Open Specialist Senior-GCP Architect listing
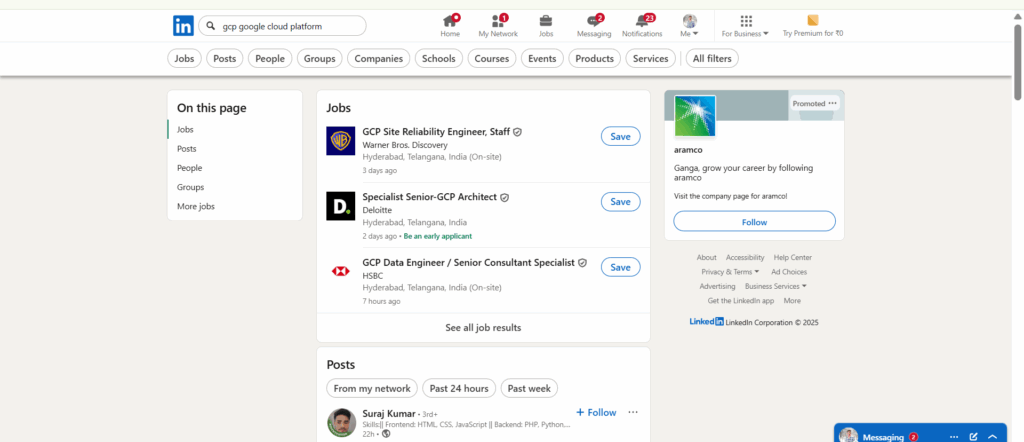The height and width of the screenshot is (442, 1024). [430, 197]
